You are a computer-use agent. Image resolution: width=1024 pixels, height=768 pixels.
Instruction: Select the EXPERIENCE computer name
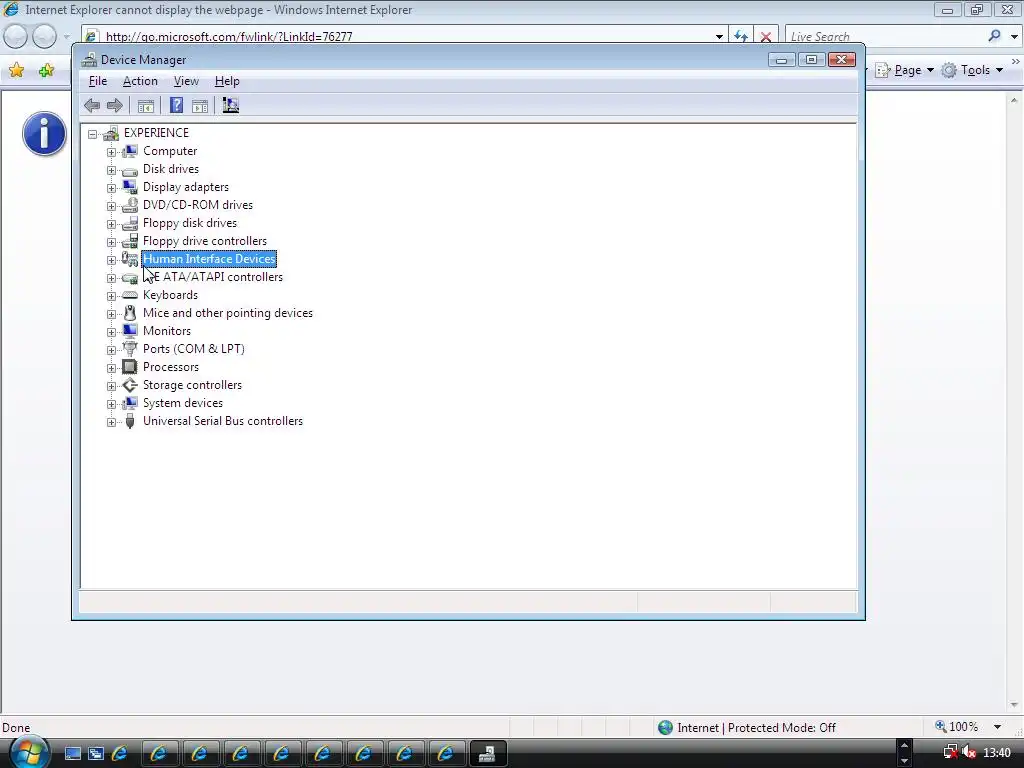pyautogui.click(x=156, y=133)
